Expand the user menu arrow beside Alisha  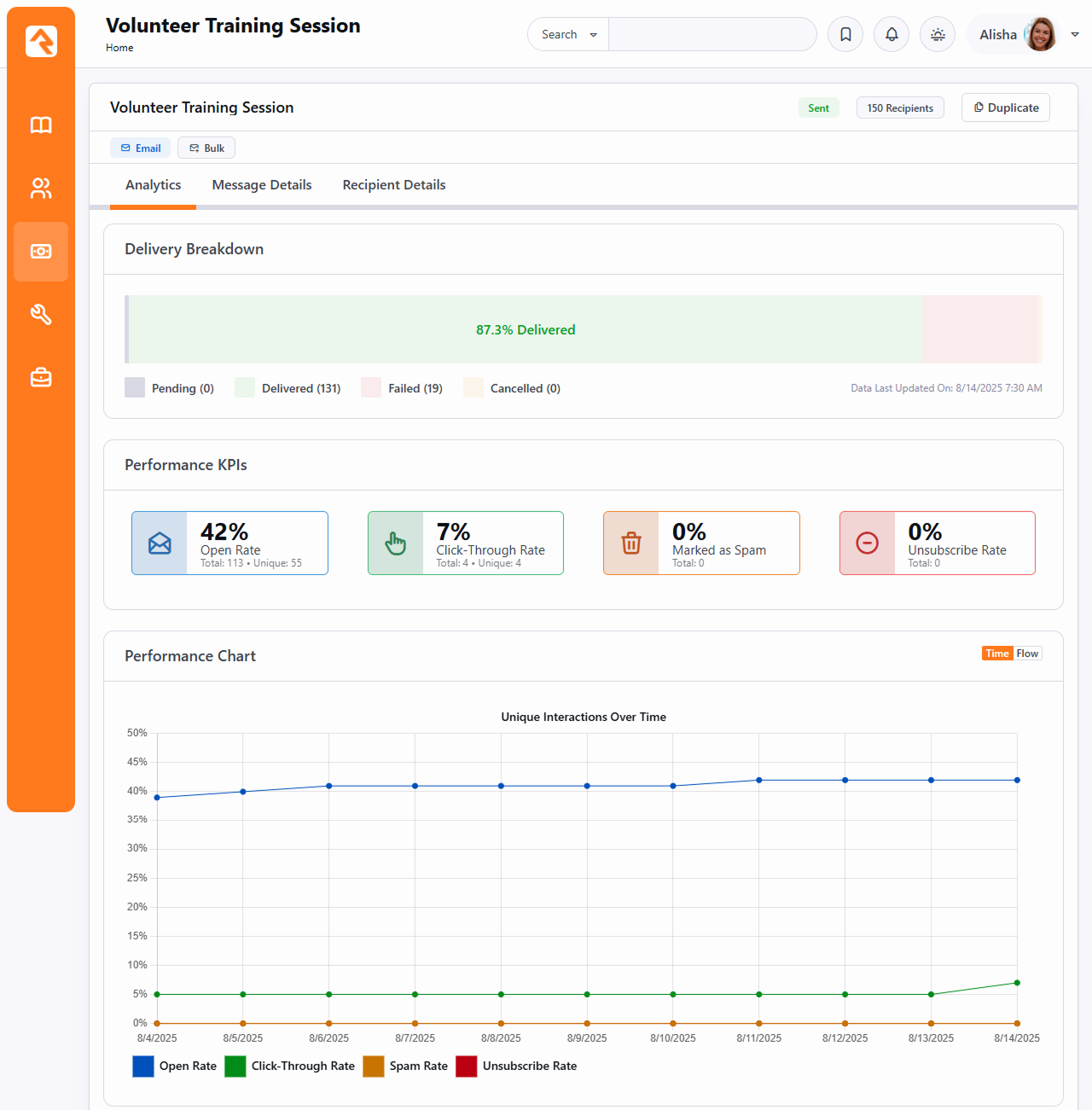pos(1075,35)
